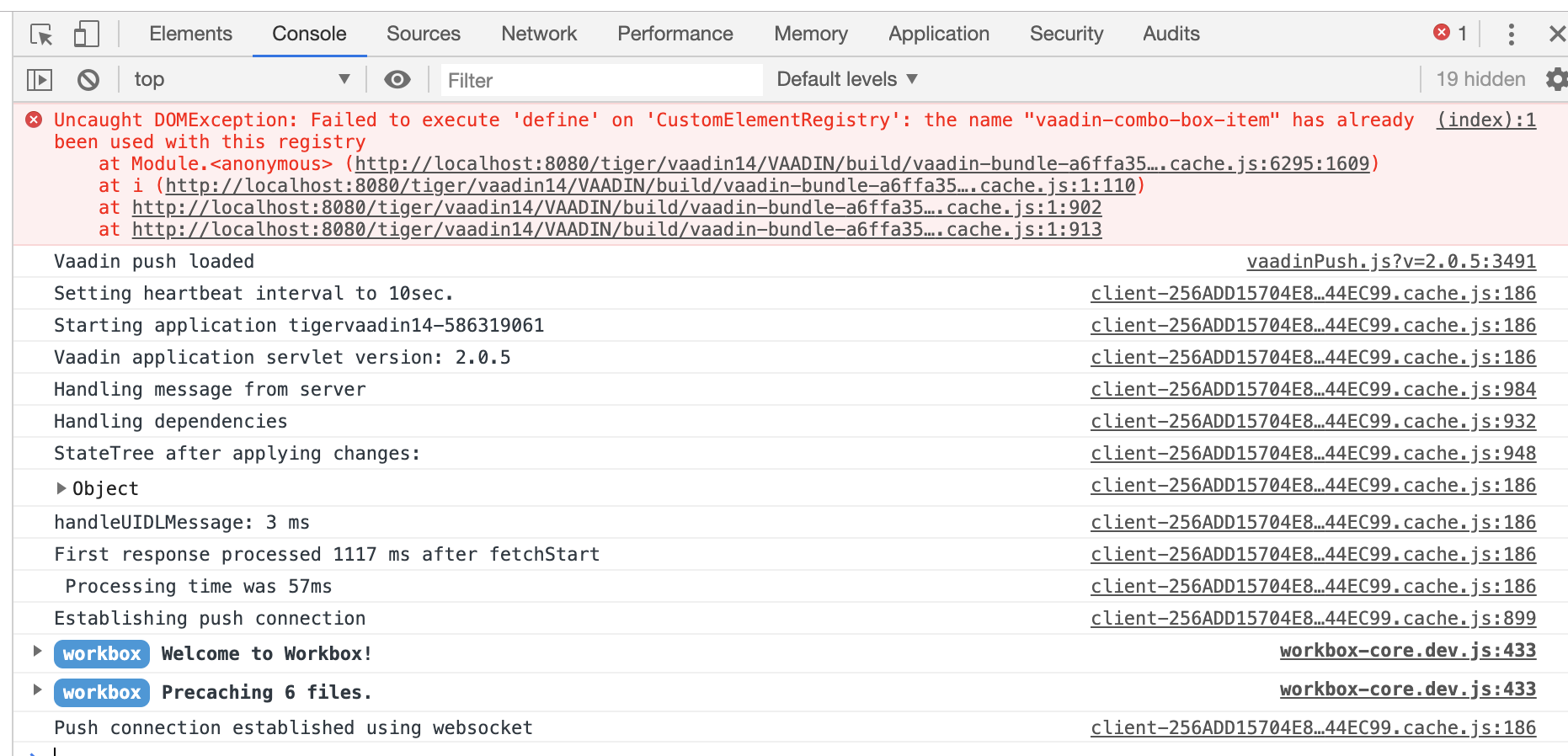The height and width of the screenshot is (756, 1568).
Task: Open the (index):1 source link
Action: tap(1486, 120)
